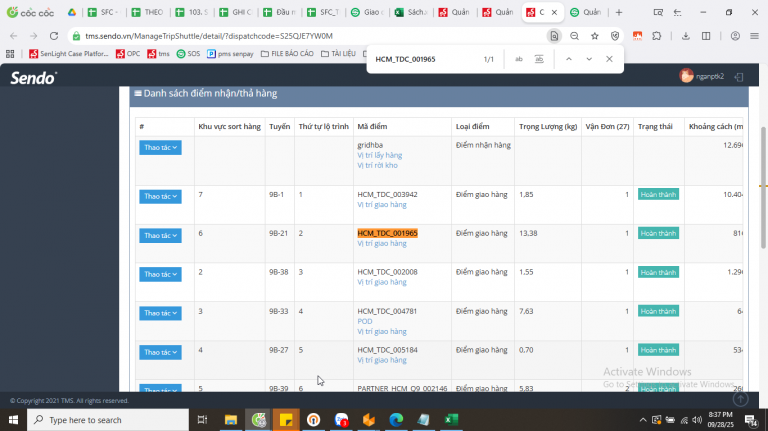
Task: Close the find-in-page bar
Action: (609, 59)
